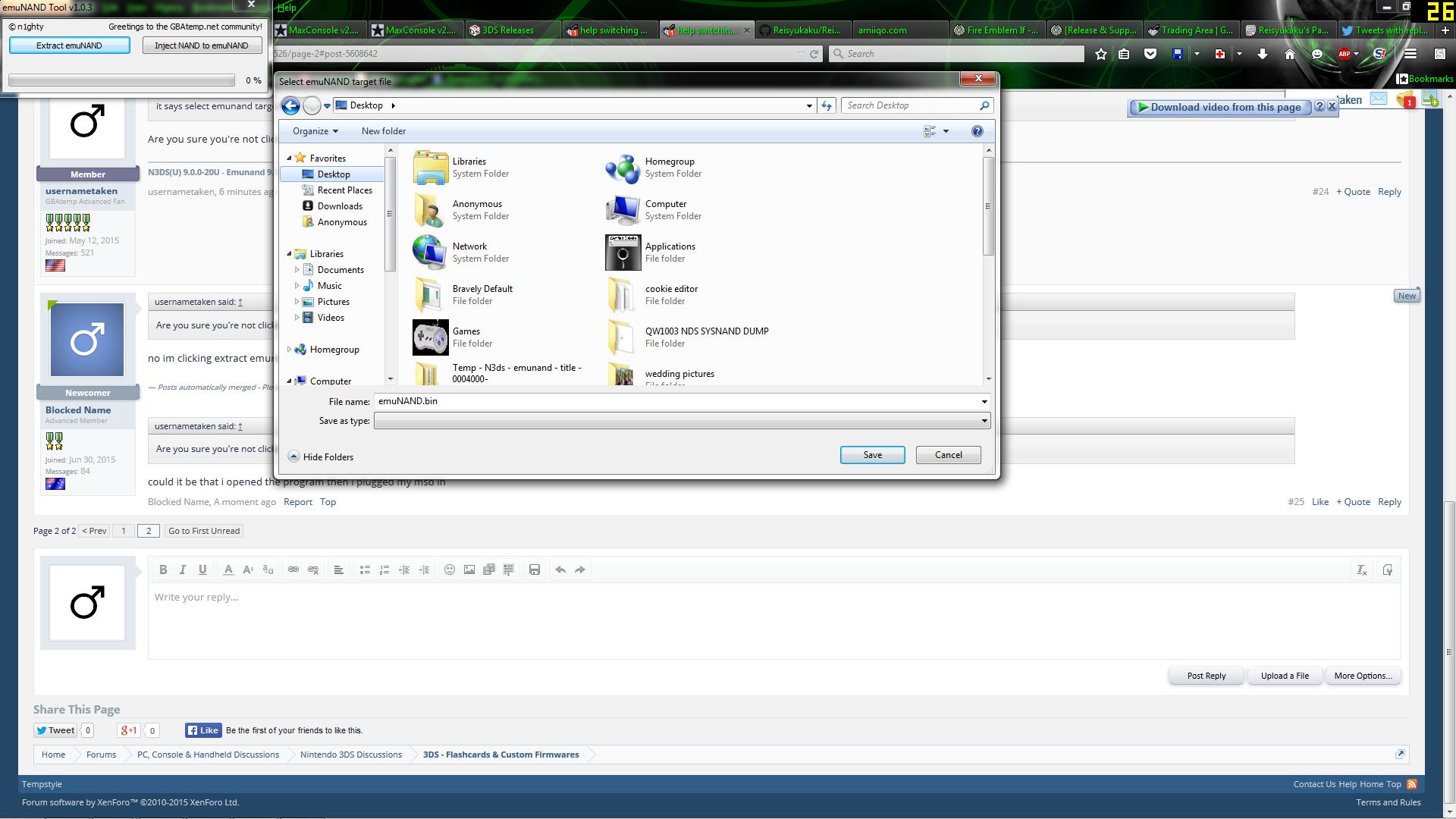This screenshot has height=819, width=1456.
Task: Save the reply draft using floppy icon
Action: point(535,570)
